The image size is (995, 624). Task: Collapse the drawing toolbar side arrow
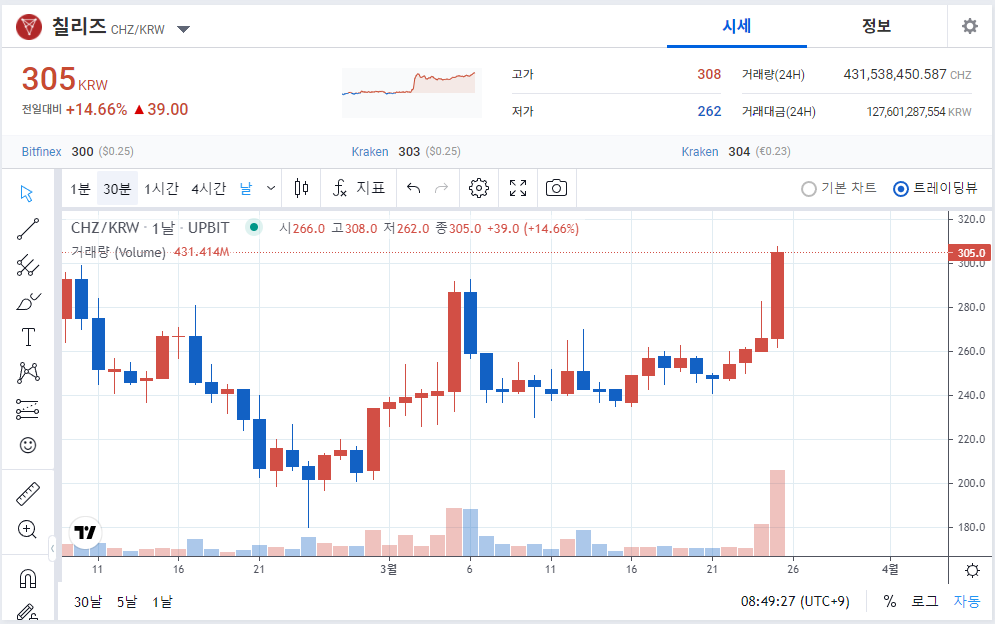pos(53,548)
